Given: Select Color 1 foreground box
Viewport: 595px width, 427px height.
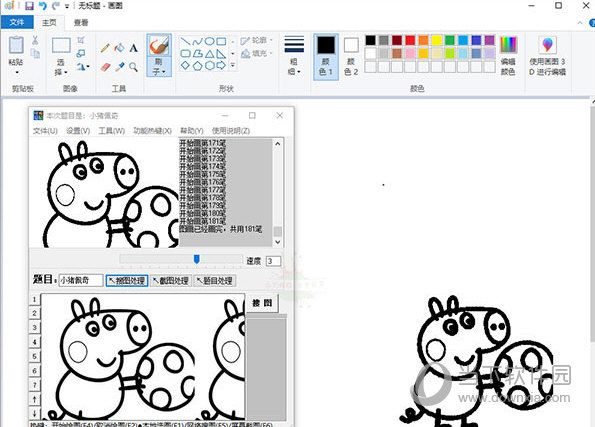Looking at the screenshot, I should click(x=326, y=56).
